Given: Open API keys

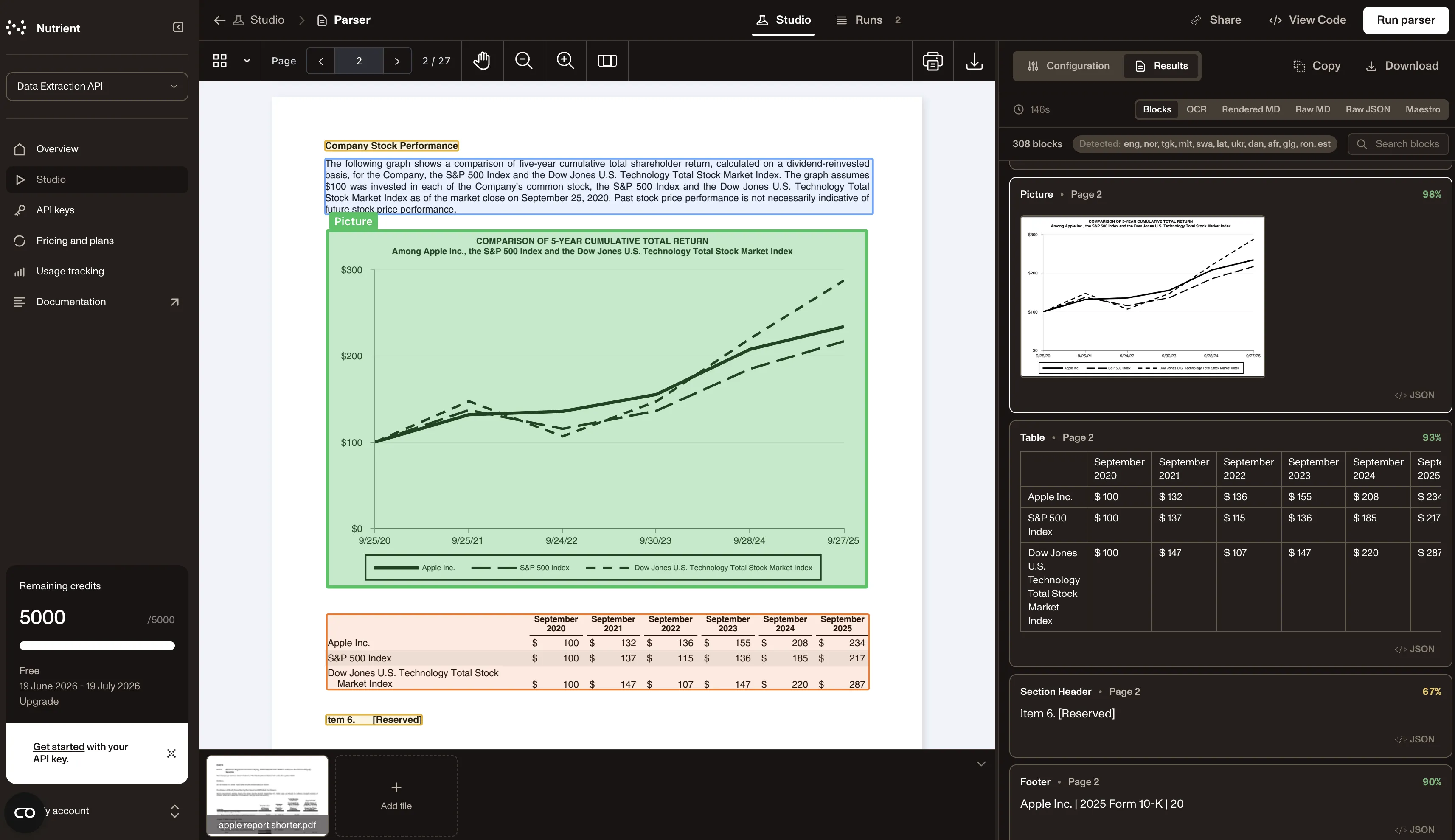Looking at the screenshot, I should point(97,210).
